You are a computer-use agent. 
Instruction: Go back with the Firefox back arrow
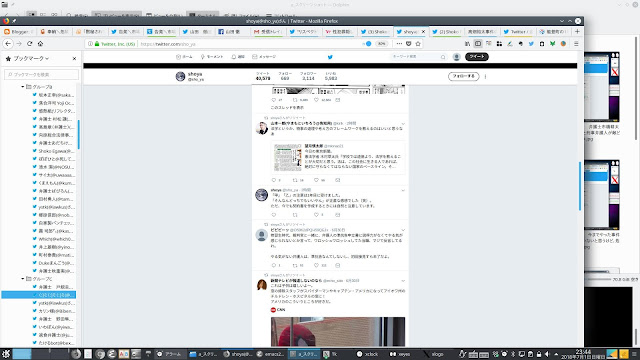pos(8,44)
